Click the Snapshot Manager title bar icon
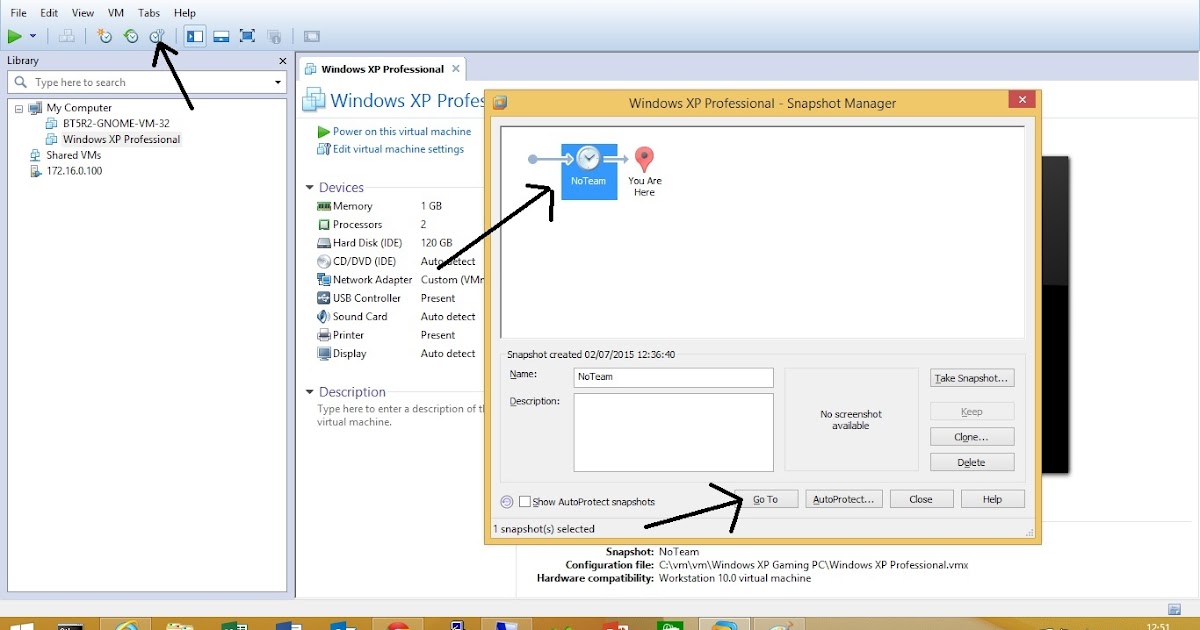 pyautogui.click(x=500, y=102)
